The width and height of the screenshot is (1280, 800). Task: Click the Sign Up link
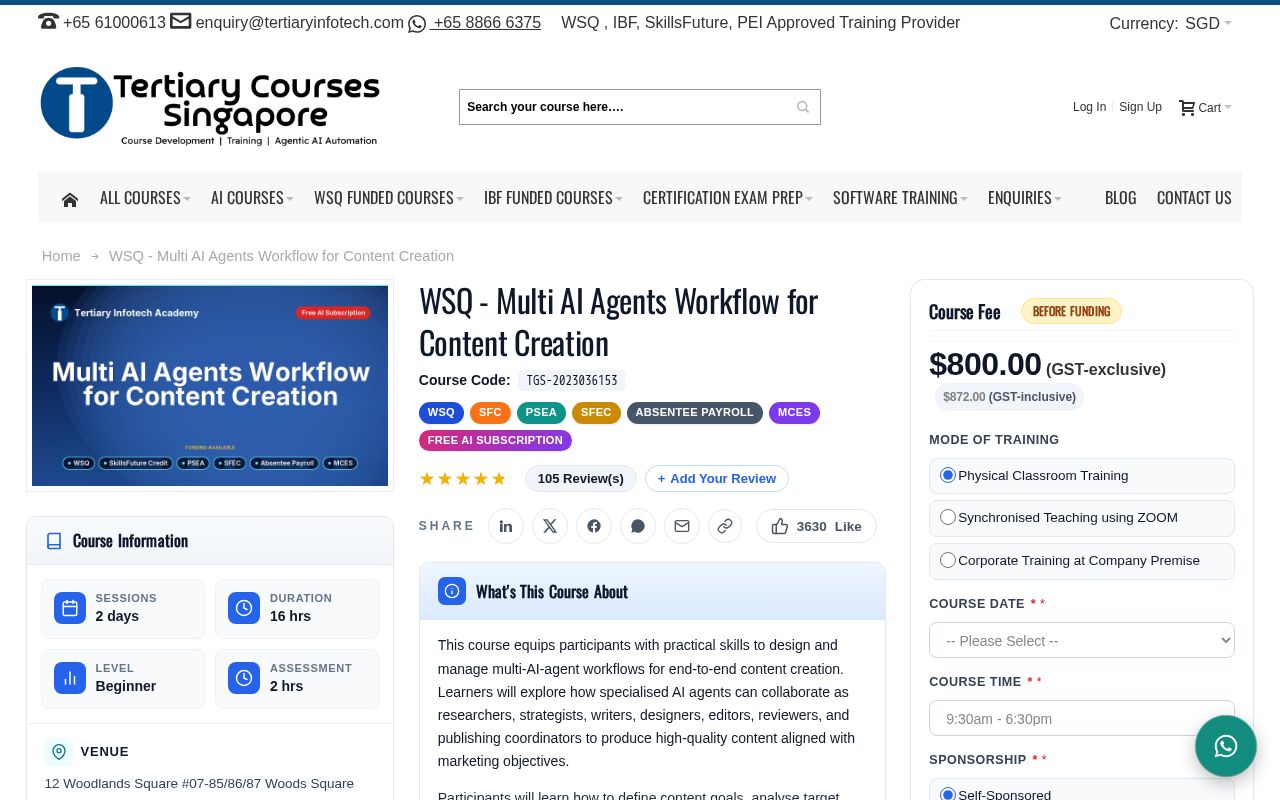pos(1140,107)
